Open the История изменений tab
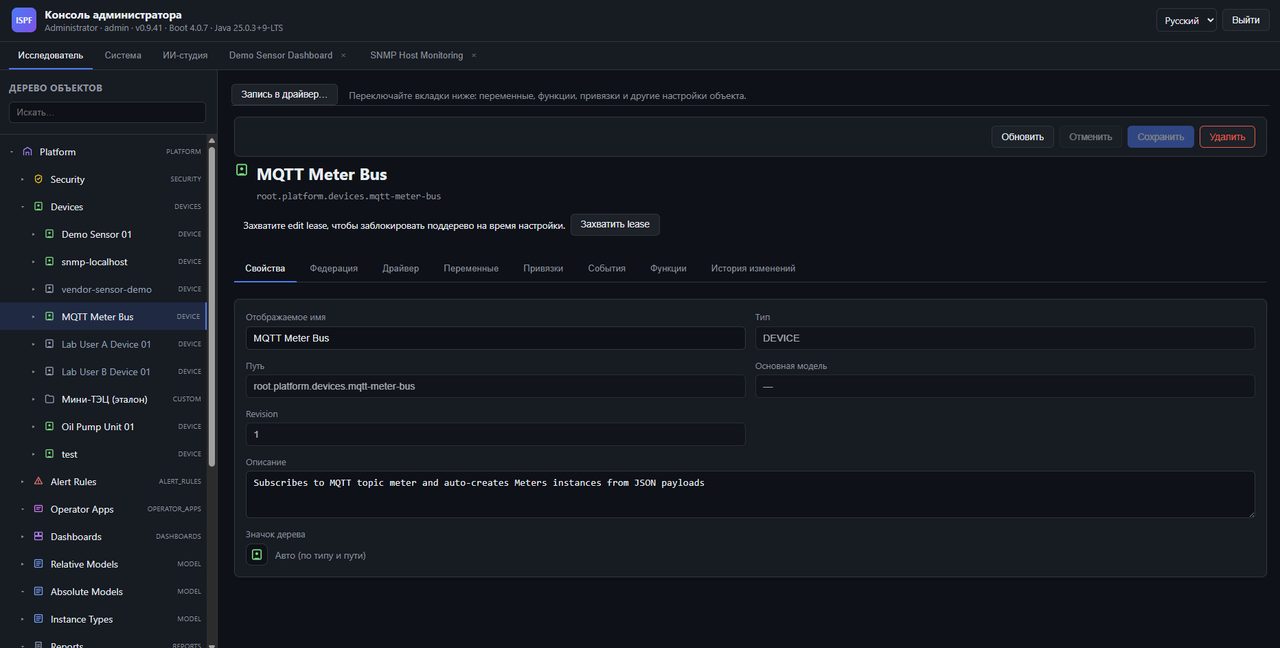1280x648 pixels. [x=753, y=268]
